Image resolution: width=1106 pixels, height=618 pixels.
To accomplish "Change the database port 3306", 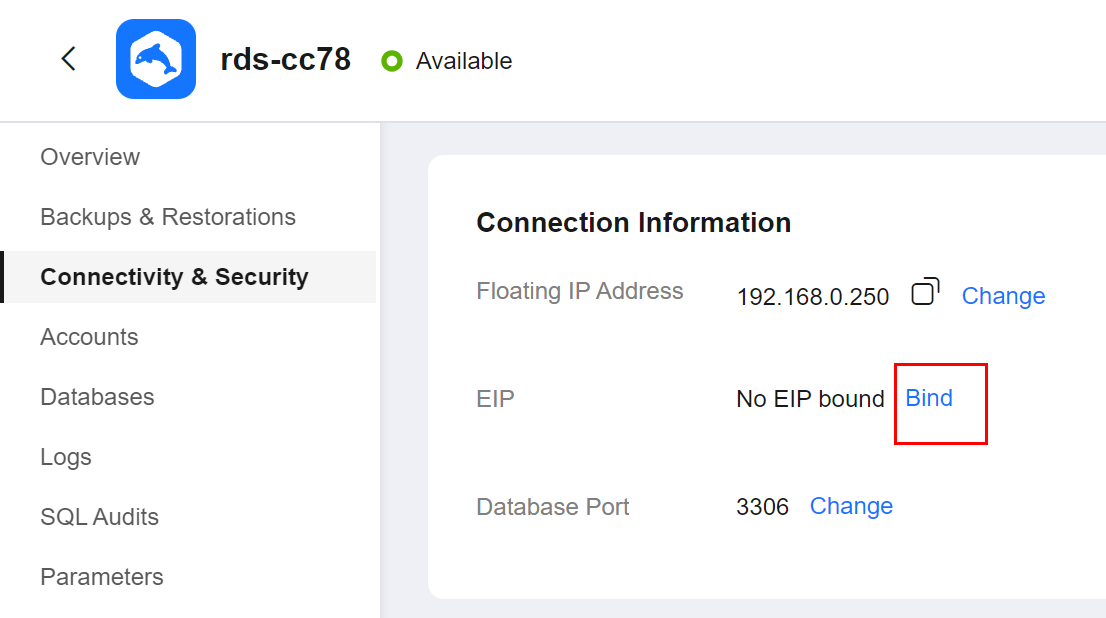I will pyautogui.click(x=851, y=506).
